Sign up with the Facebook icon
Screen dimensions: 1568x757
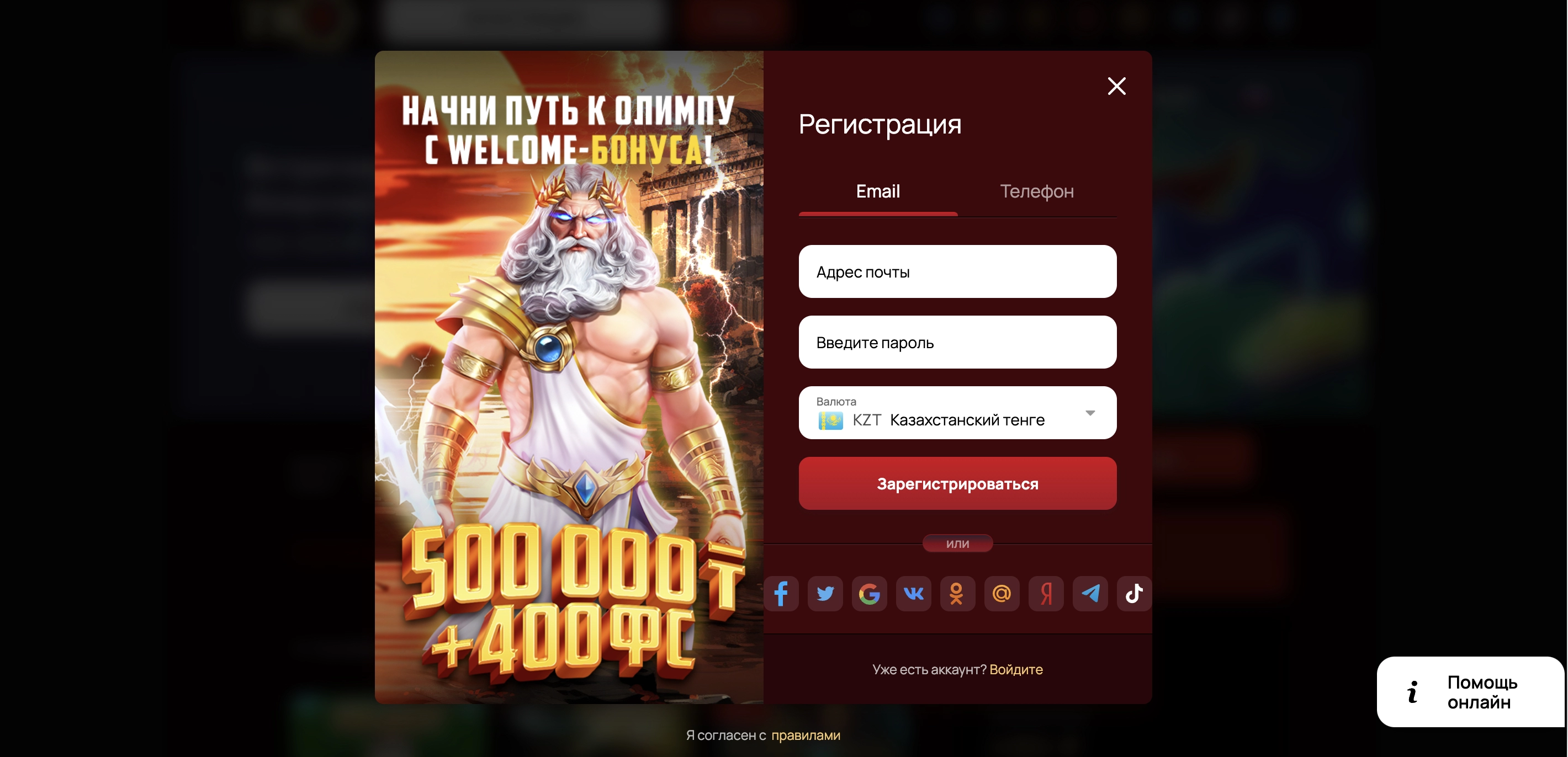(781, 593)
